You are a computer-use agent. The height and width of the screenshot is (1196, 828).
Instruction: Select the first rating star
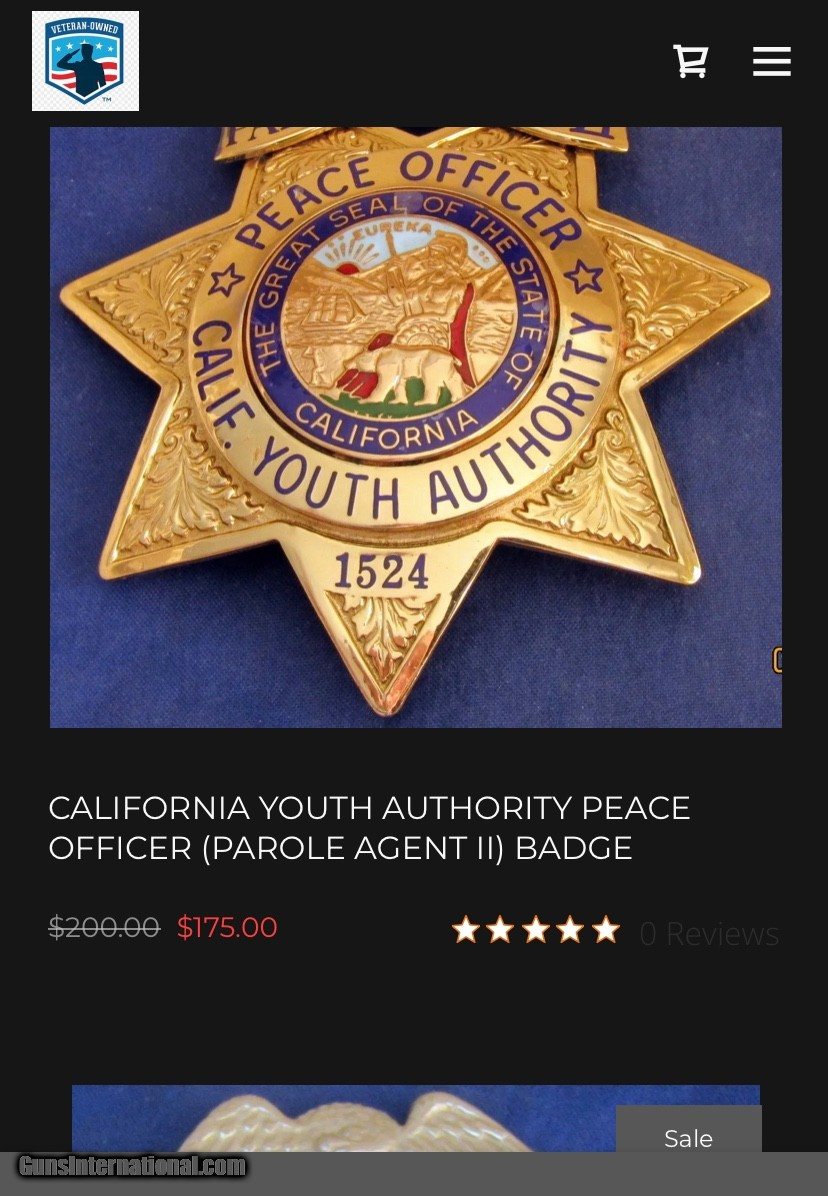[466, 931]
